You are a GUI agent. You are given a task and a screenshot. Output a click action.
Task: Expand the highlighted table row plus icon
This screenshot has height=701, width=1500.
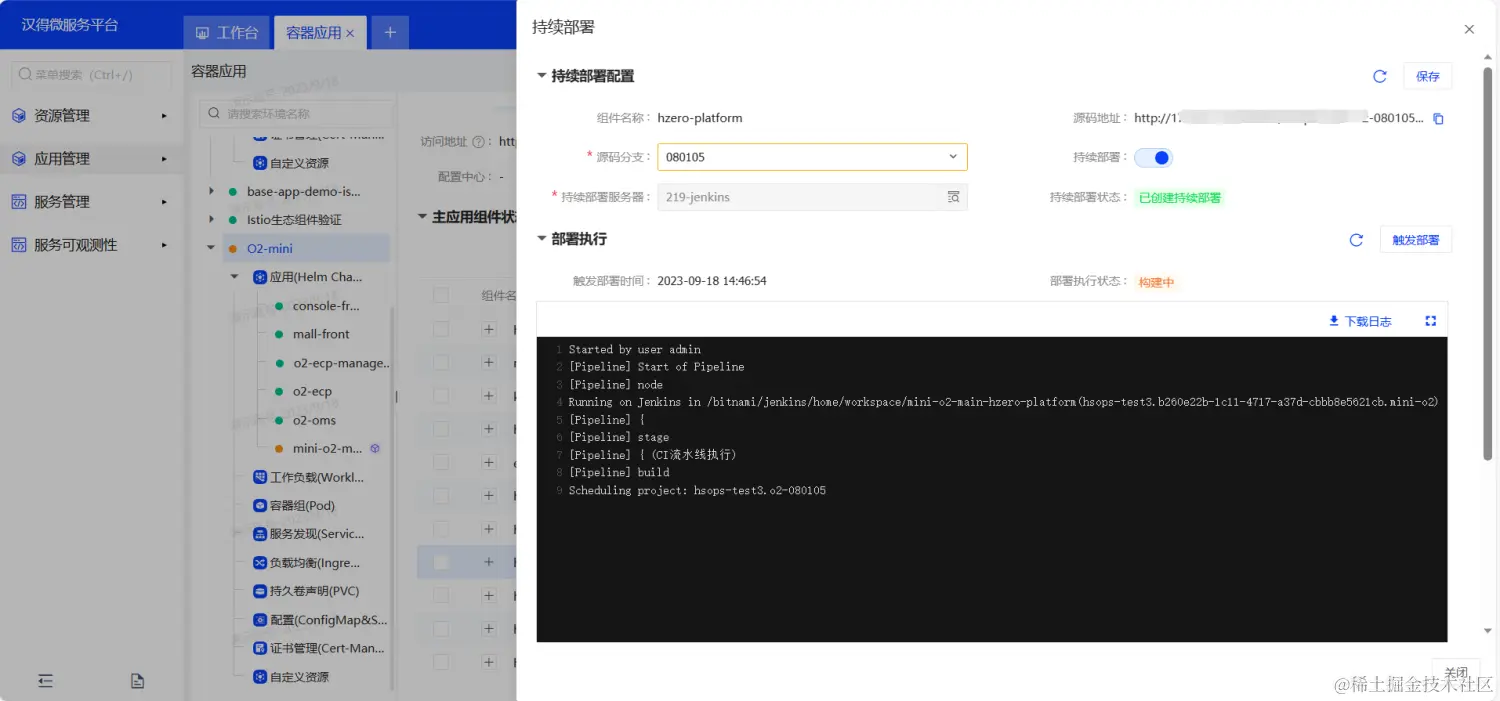point(489,562)
